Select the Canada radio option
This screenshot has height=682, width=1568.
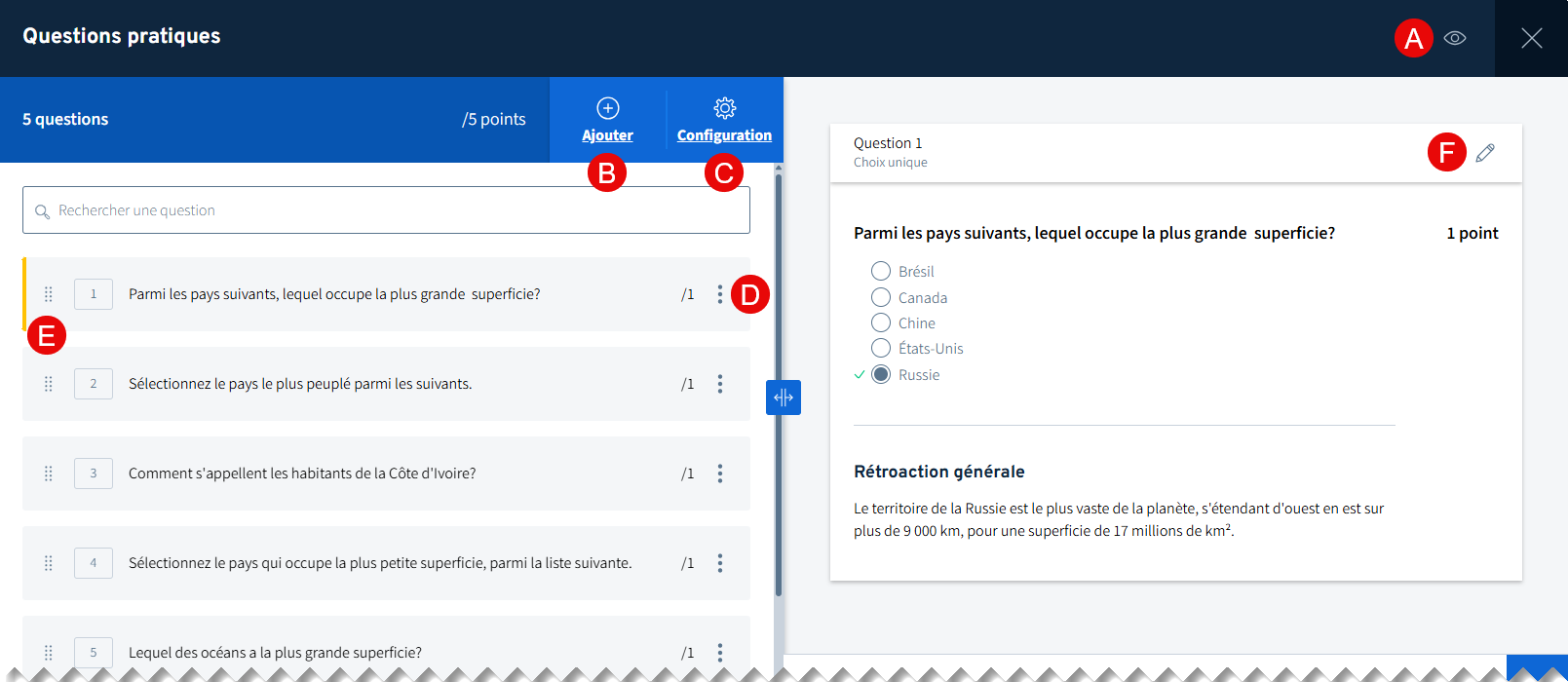tap(881, 297)
